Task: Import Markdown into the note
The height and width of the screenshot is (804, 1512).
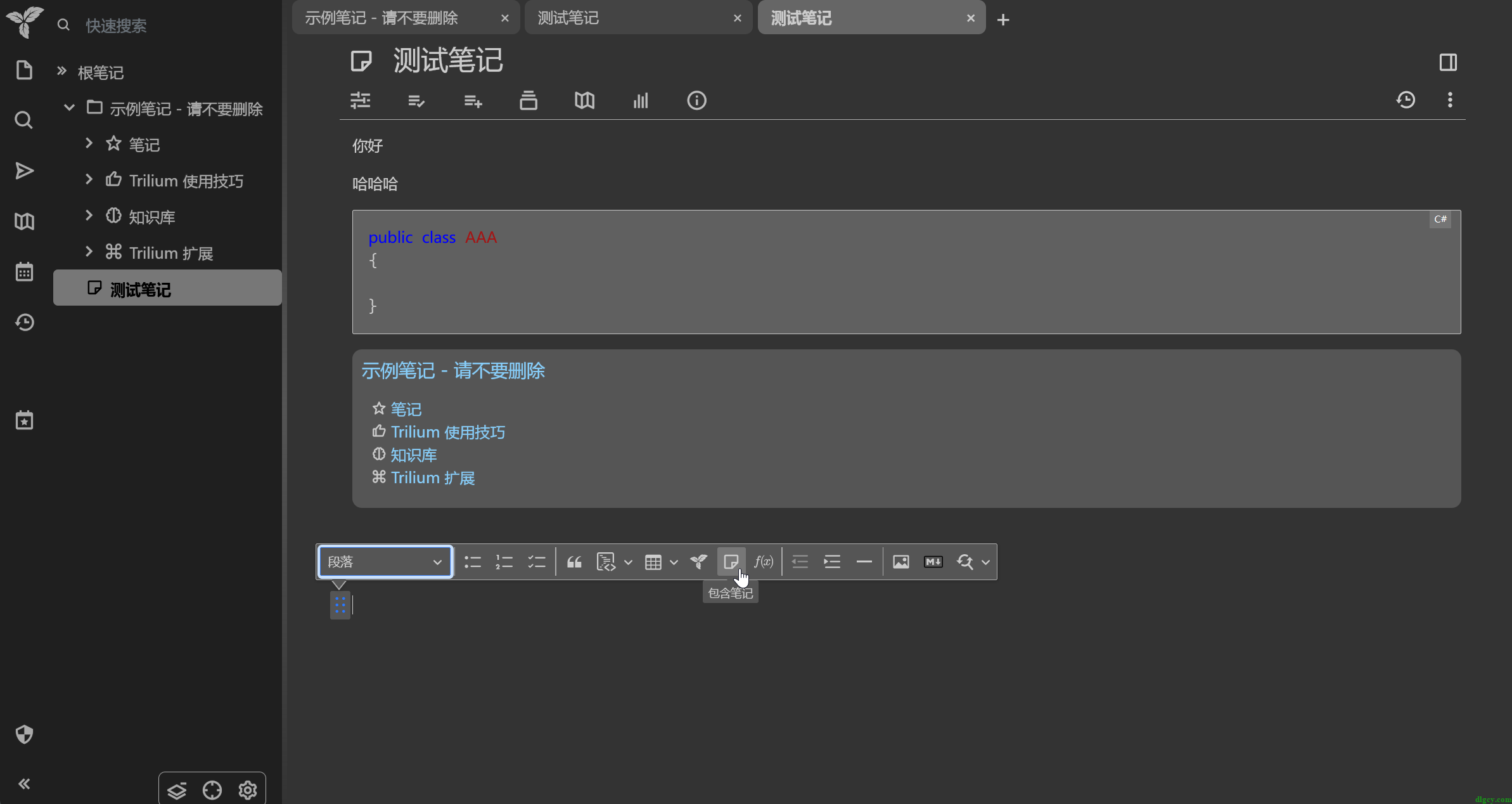Action: click(933, 562)
